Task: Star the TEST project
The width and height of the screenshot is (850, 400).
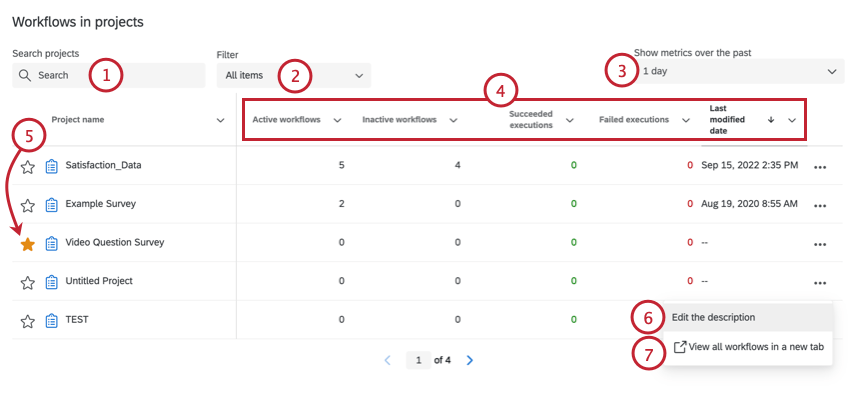Action: point(28,321)
